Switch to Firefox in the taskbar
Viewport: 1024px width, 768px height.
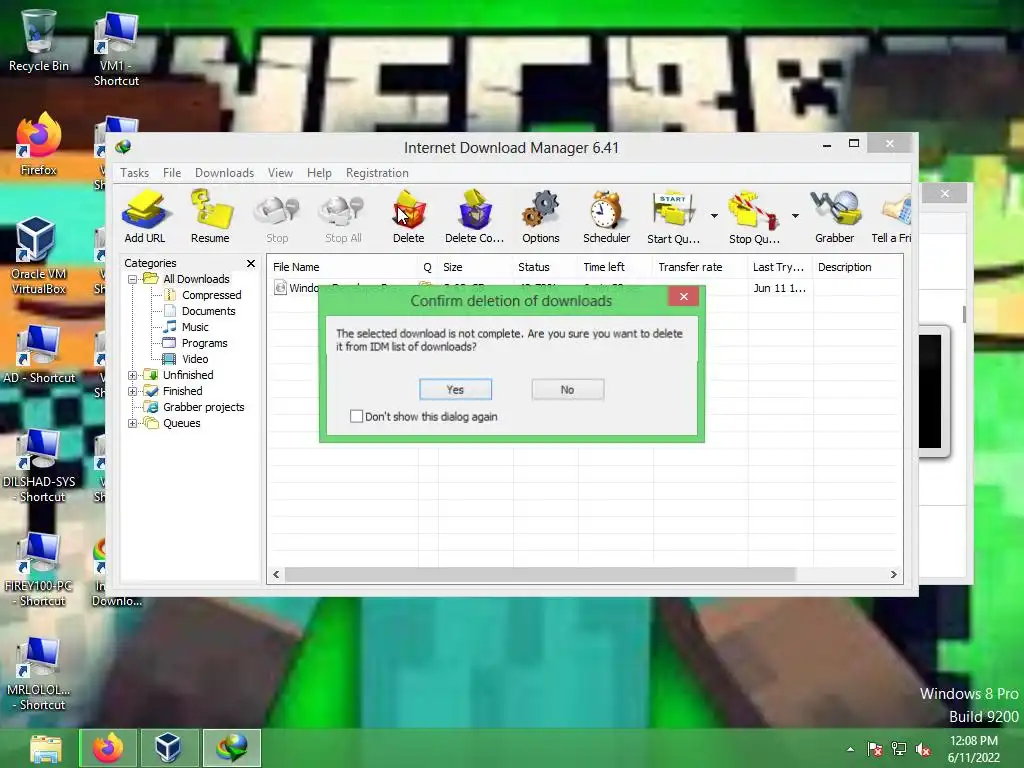point(108,748)
